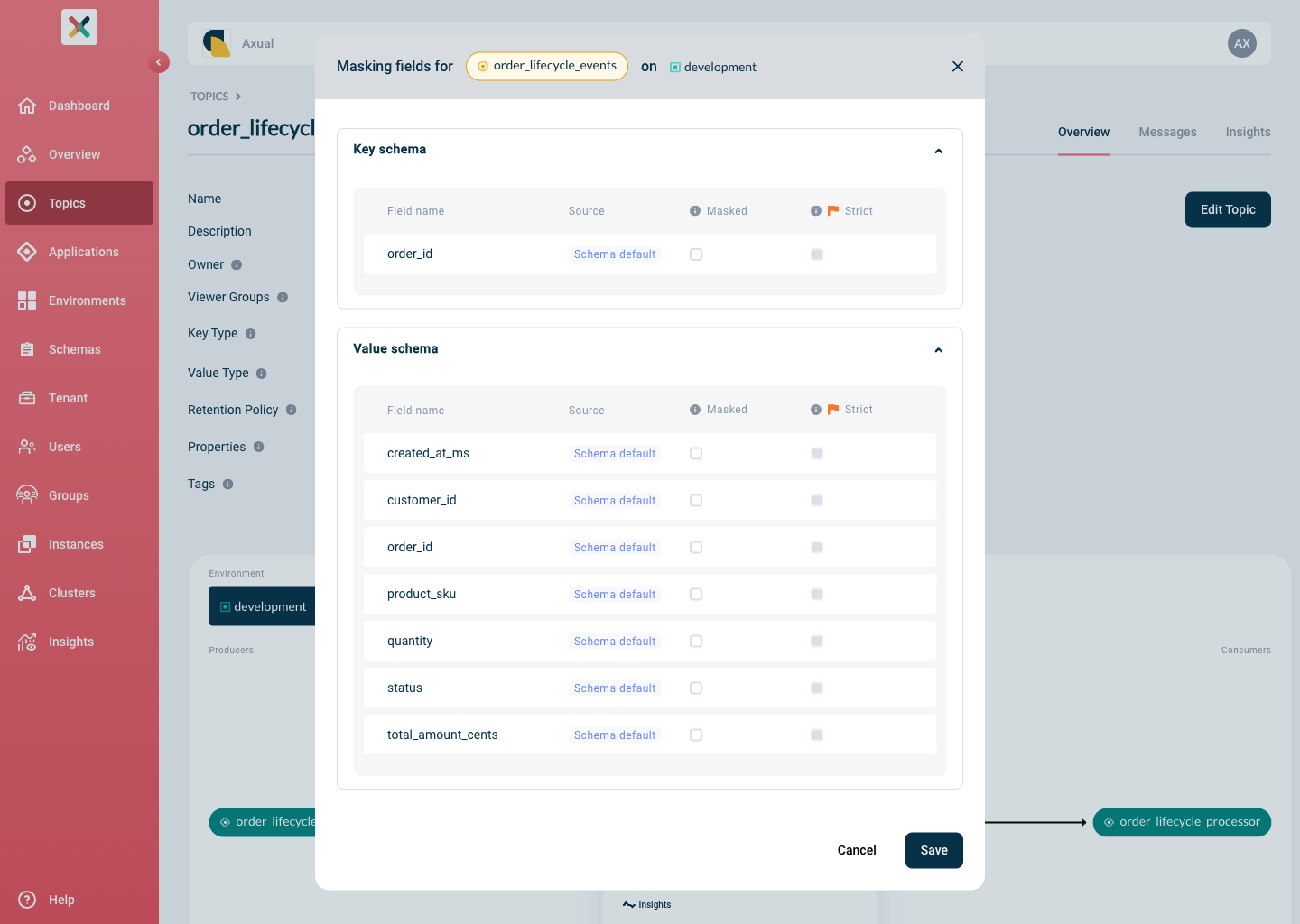Image resolution: width=1300 pixels, height=924 pixels.
Task: Collapse the sidebar with the round arrow button
Action: [159, 62]
